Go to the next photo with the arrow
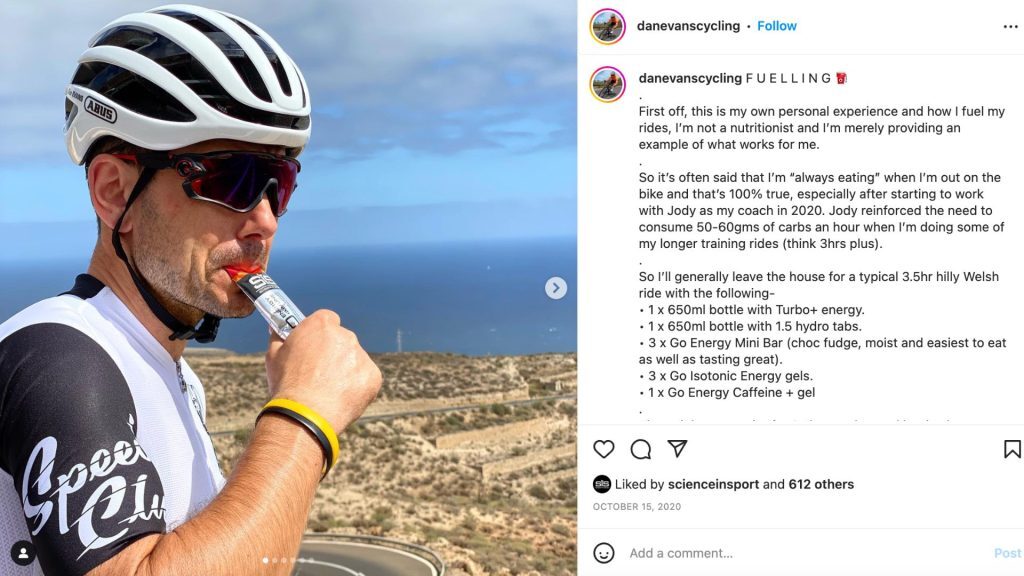Screen dimensions: 1024x576 [556, 288]
